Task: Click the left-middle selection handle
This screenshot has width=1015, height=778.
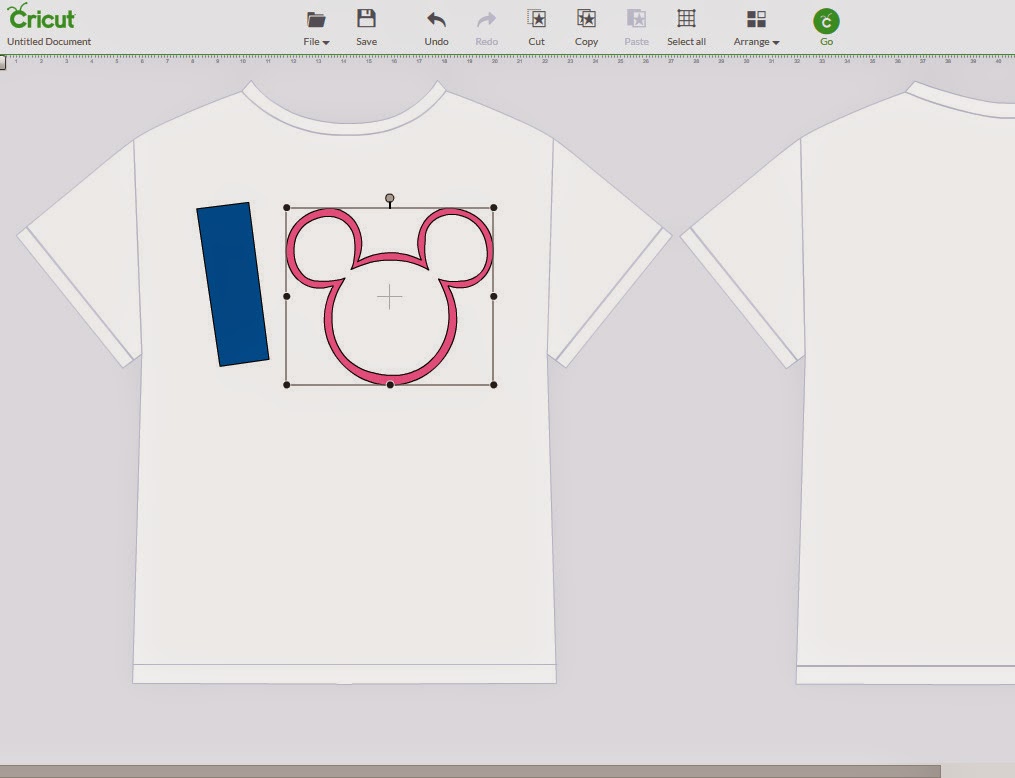Action: 287,296
